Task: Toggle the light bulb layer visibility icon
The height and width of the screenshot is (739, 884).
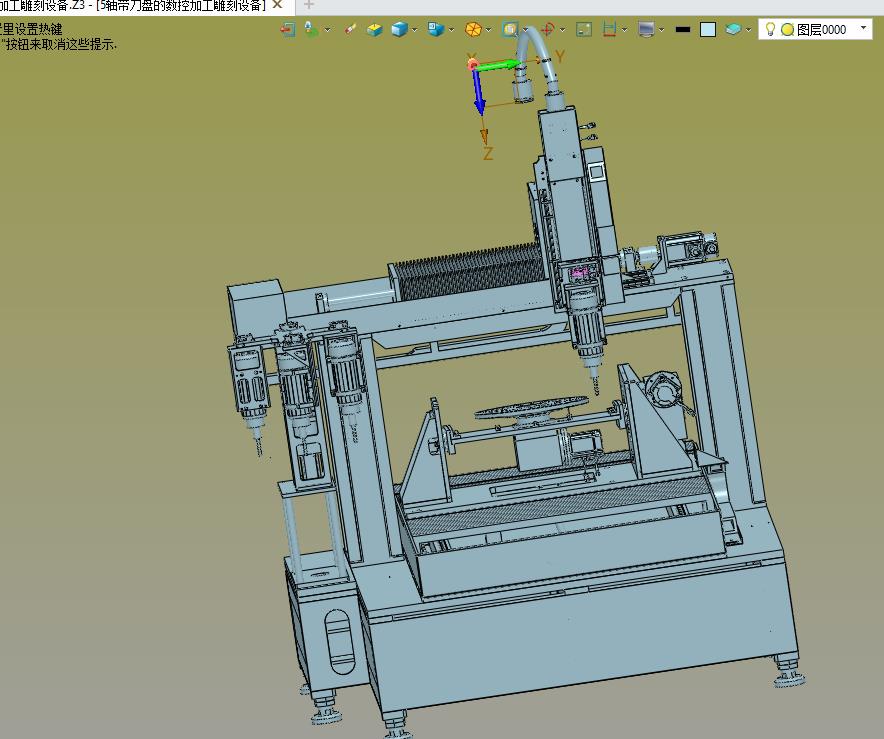Action: click(770, 29)
